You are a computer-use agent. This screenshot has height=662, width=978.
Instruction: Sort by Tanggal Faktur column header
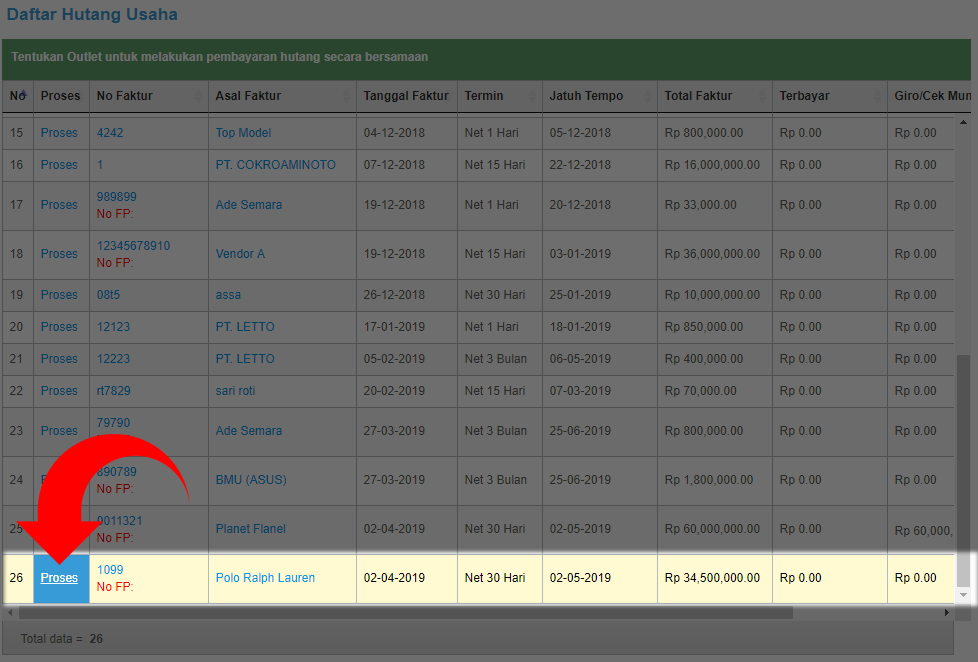[407, 95]
